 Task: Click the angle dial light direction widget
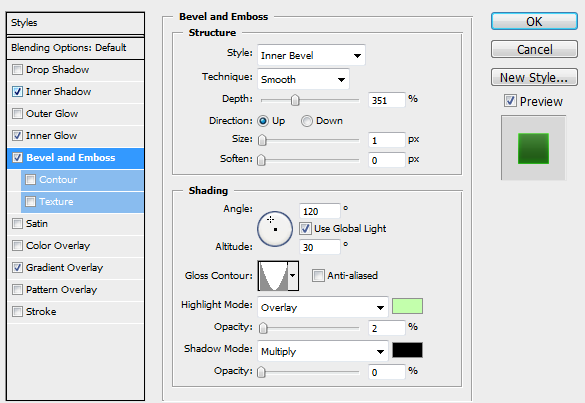[275, 229]
